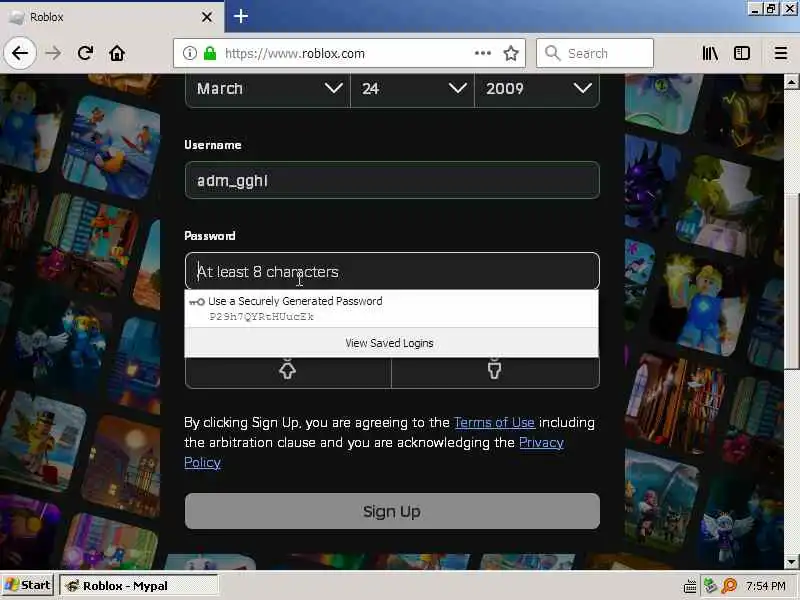This screenshot has height=600, width=800.
Task: Click the scrollbar up arrow
Action: (791, 82)
